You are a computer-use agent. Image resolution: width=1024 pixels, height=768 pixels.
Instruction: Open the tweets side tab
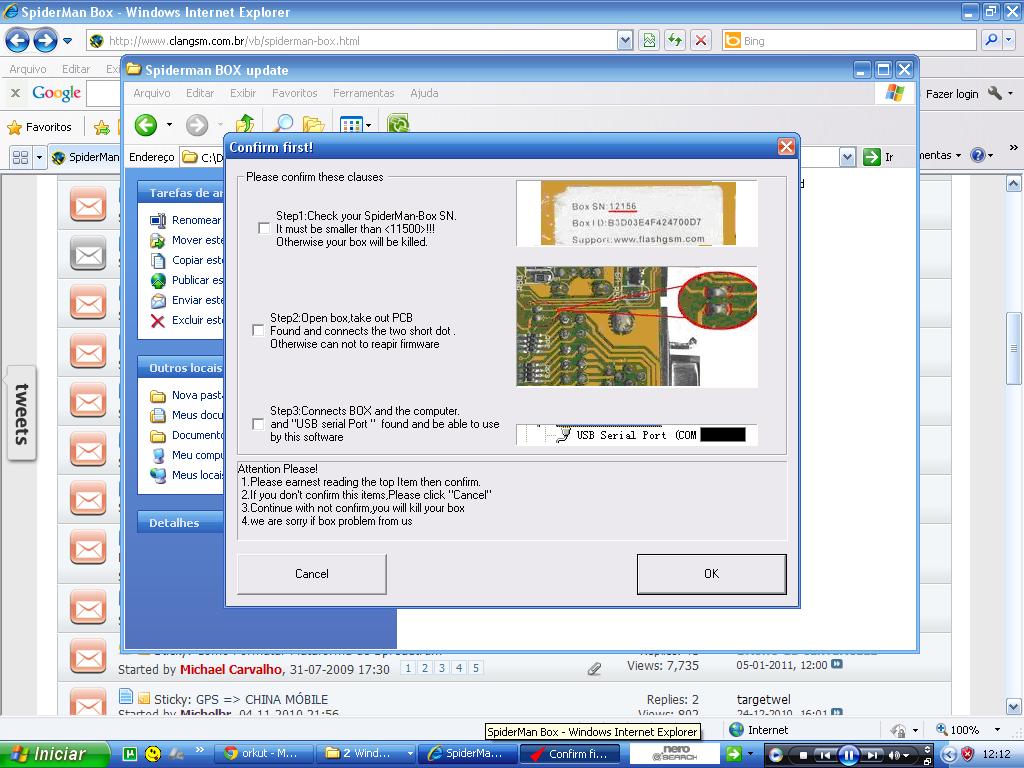click(22, 414)
